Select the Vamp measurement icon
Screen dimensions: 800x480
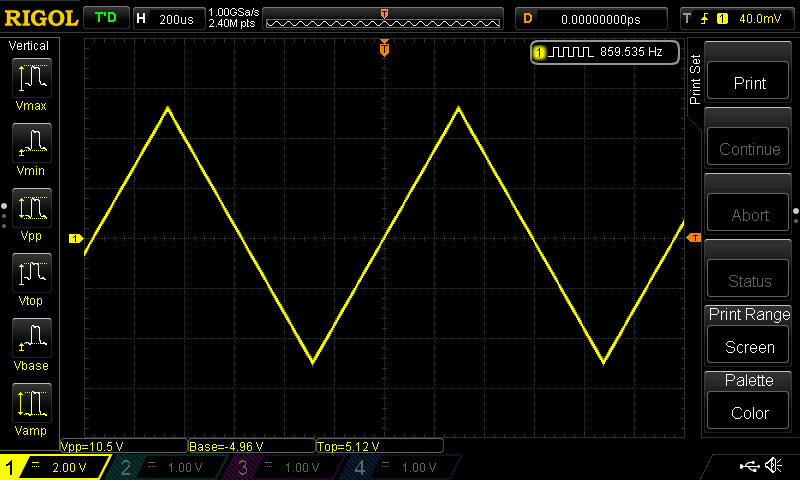click(32, 403)
